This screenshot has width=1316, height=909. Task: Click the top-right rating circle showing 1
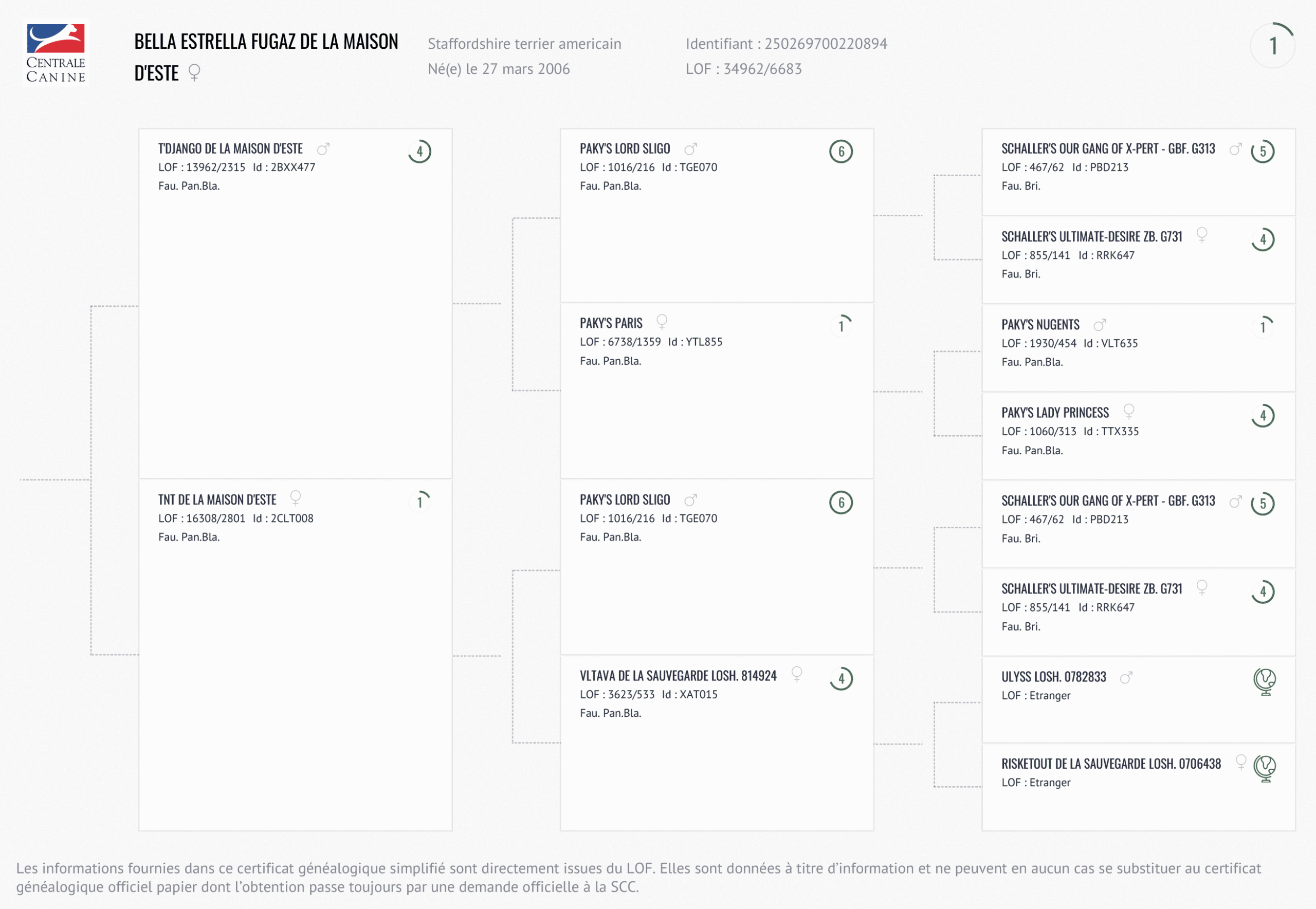coord(1273,46)
